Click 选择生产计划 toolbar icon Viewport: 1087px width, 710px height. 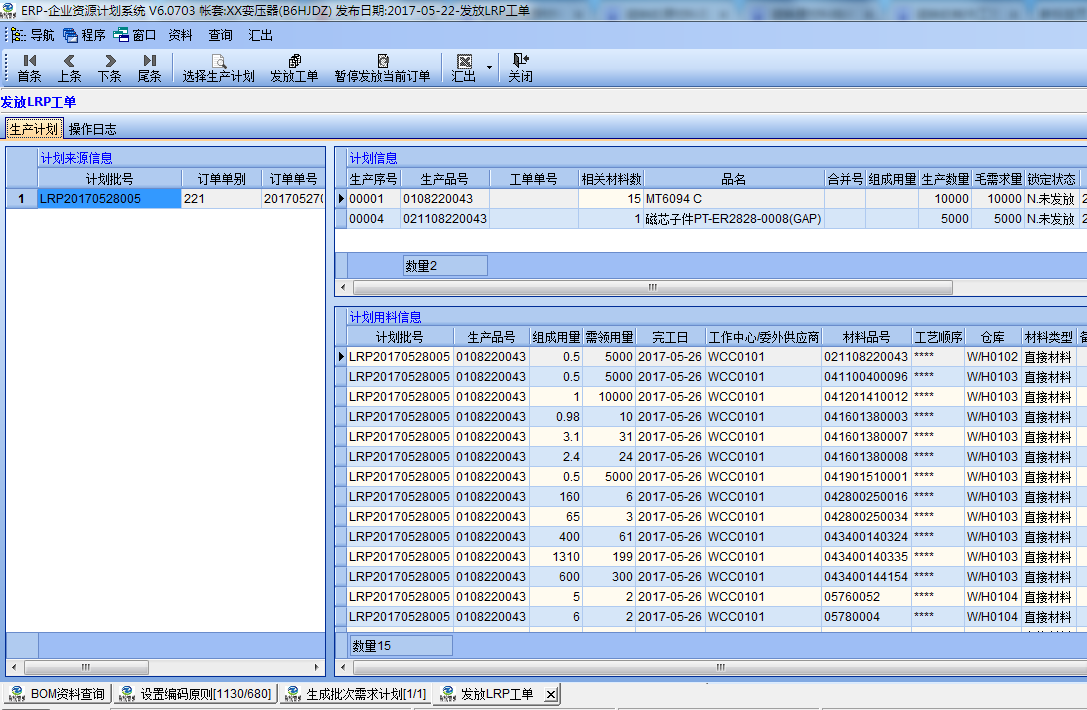218,68
